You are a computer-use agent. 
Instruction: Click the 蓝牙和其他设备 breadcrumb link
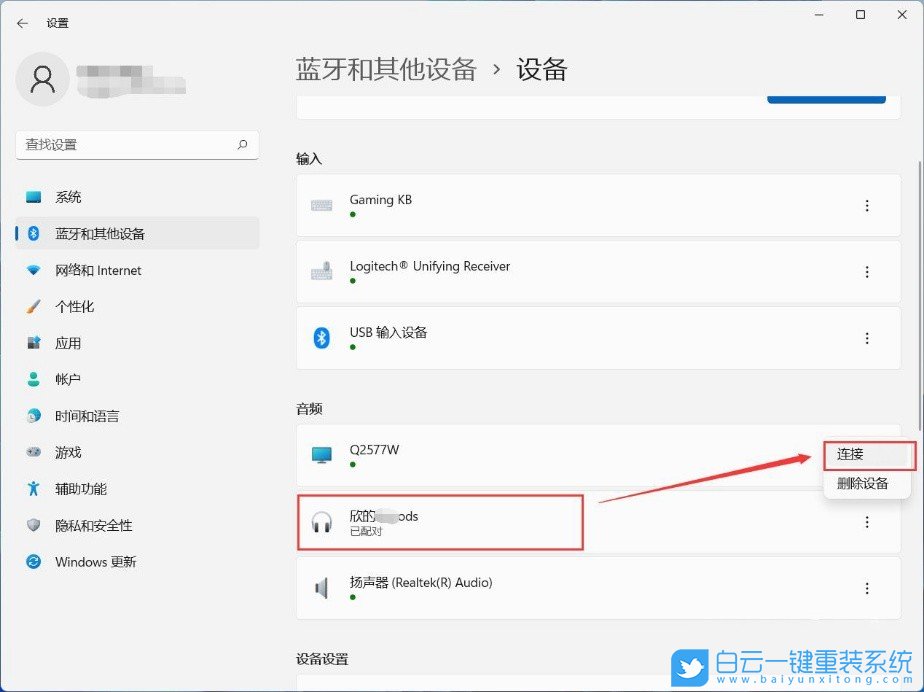(x=386, y=69)
